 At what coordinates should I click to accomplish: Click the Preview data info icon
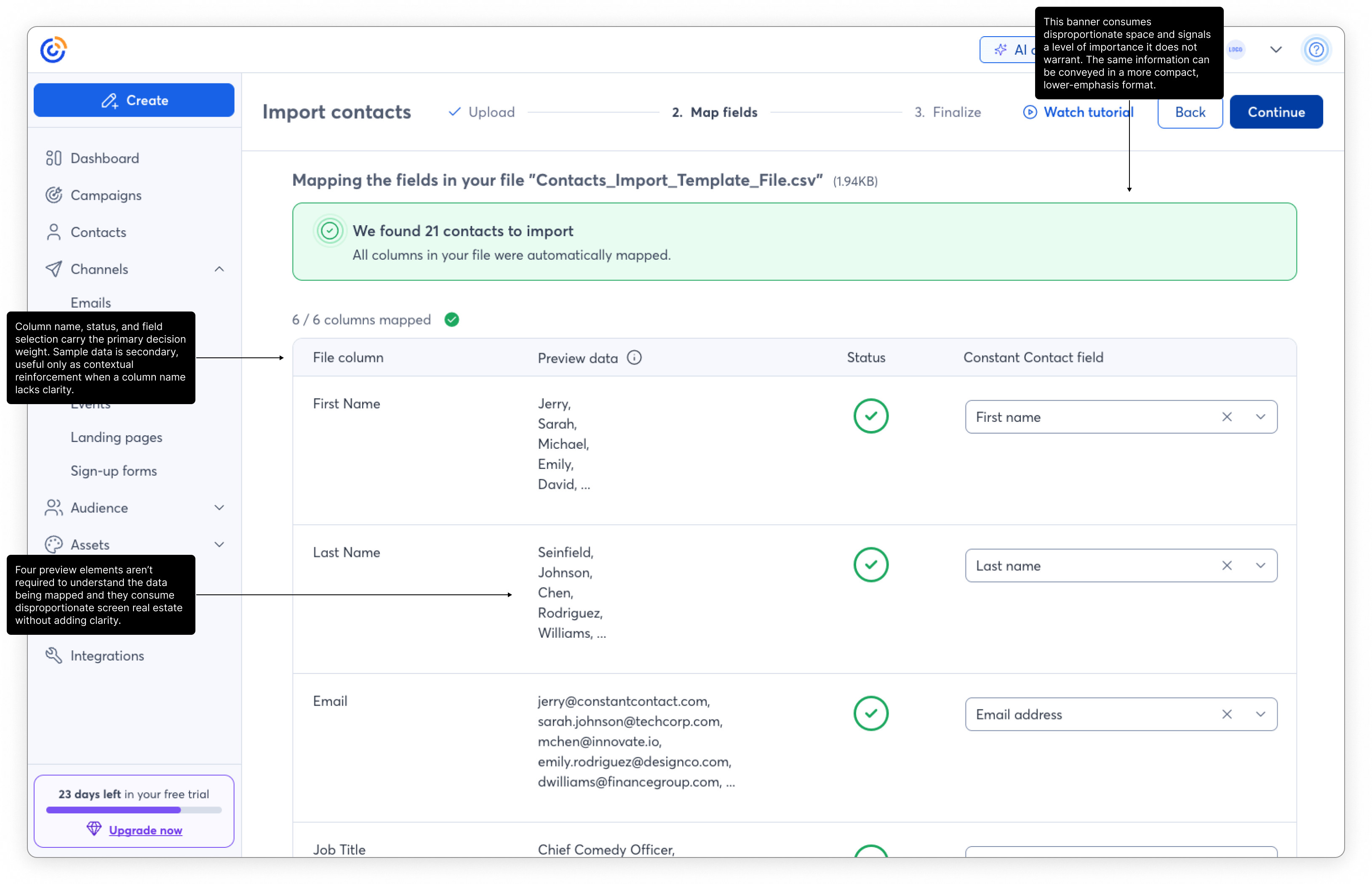coord(634,358)
